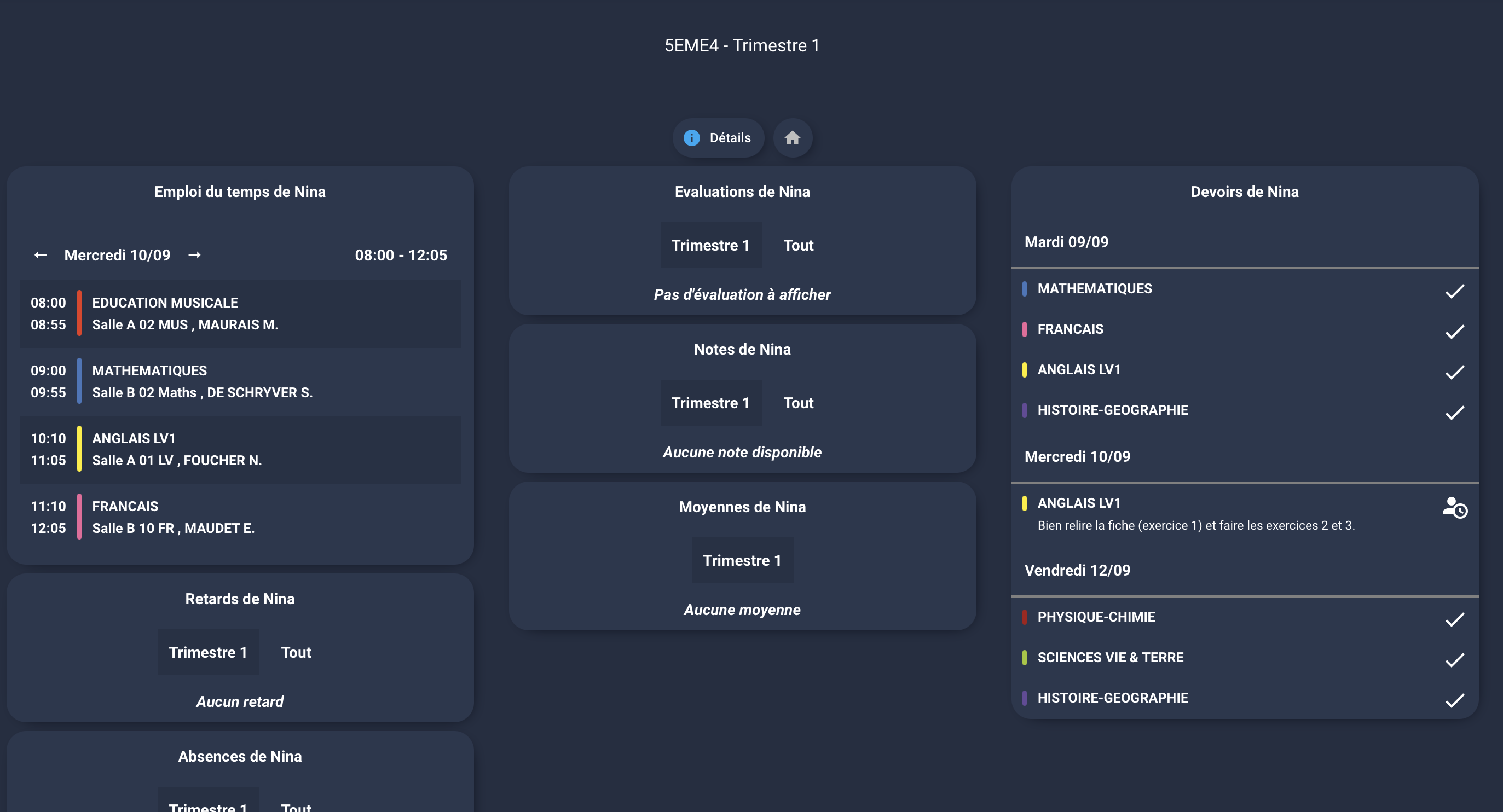1503x812 pixels.
Task: Click the pending status icon for ANGLAIS LV1 homework
Action: (1454, 508)
